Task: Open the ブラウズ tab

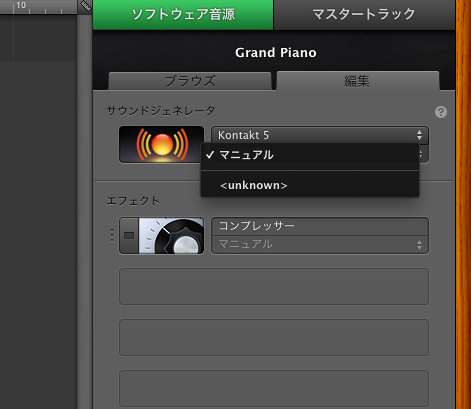Action: (x=190, y=81)
